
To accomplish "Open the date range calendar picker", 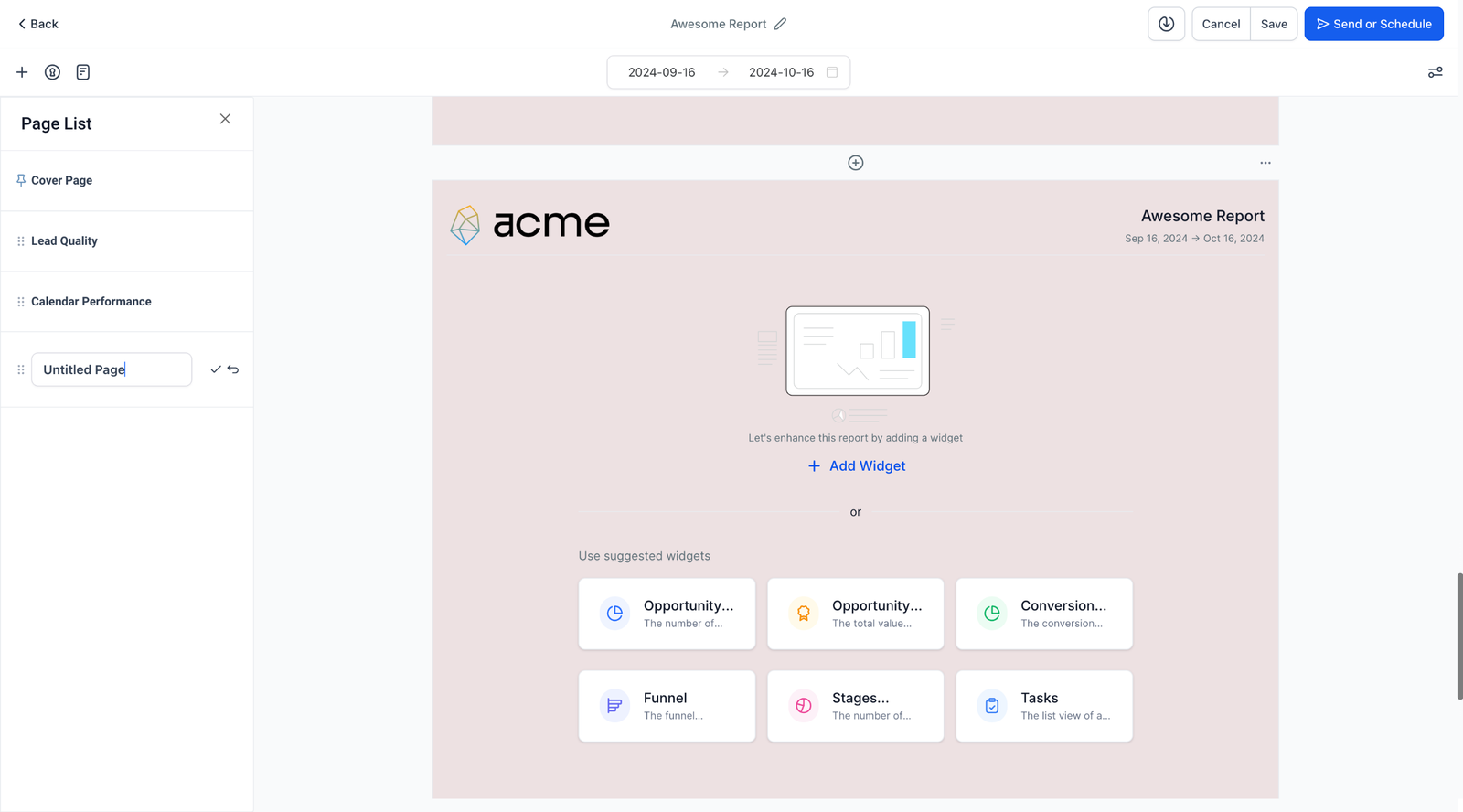I will pyautogui.click(x=832, y=72).
